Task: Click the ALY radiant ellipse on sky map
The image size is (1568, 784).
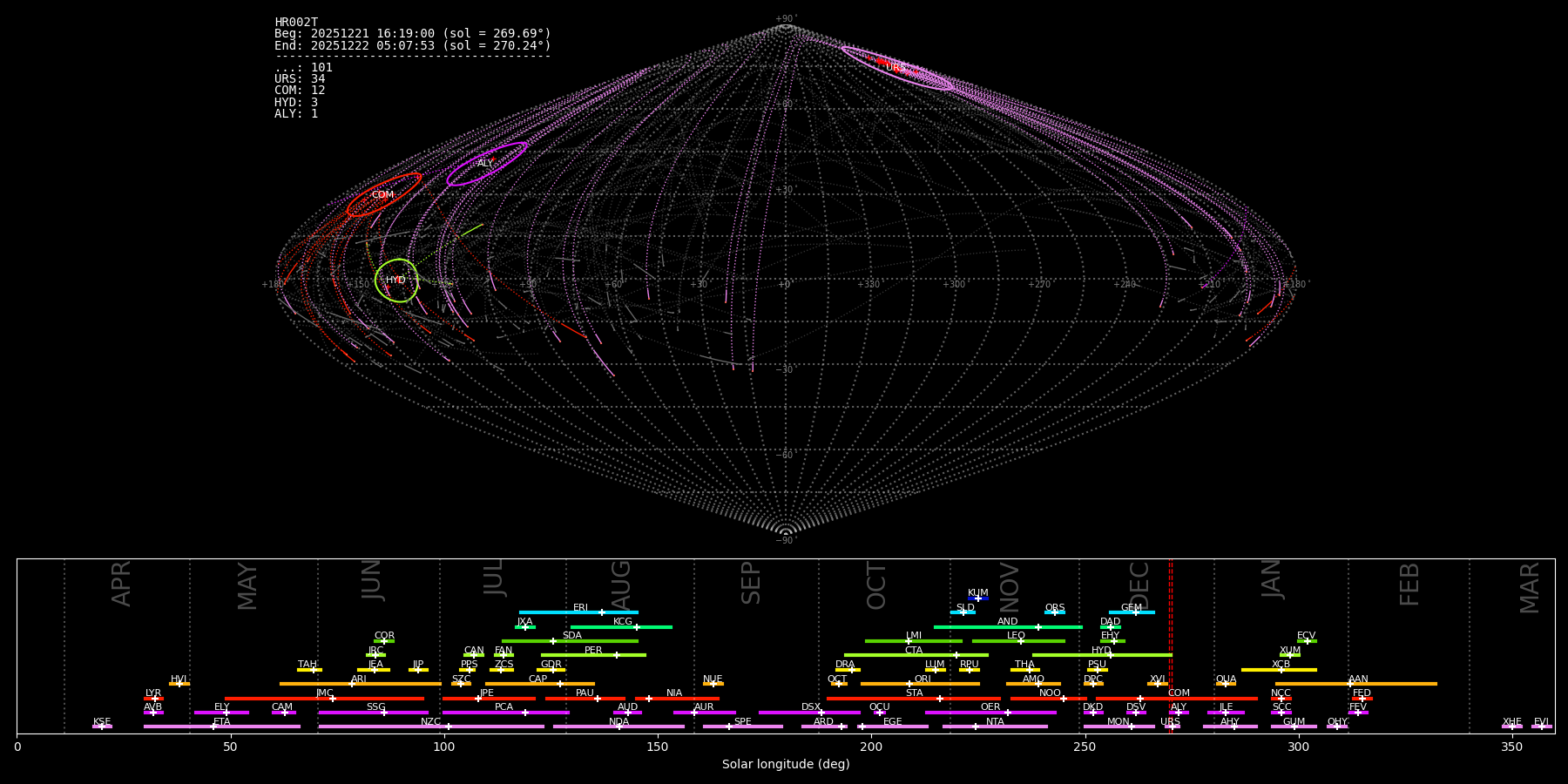Action: 486,164
